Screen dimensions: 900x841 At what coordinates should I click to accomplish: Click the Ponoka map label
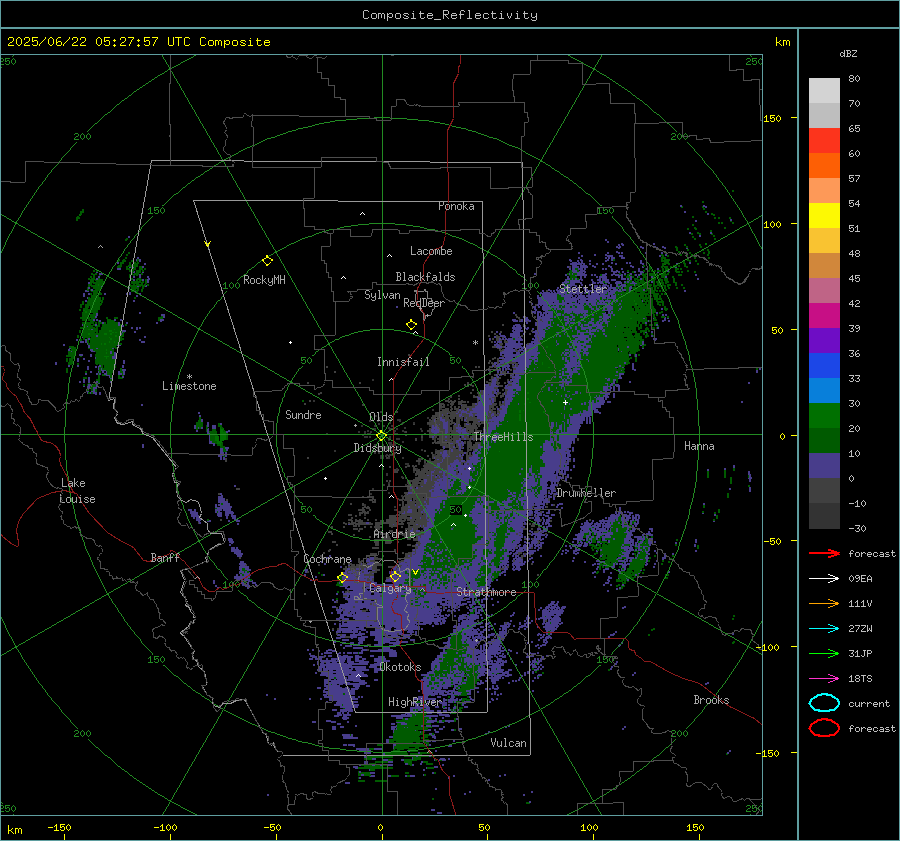(456, 206)
